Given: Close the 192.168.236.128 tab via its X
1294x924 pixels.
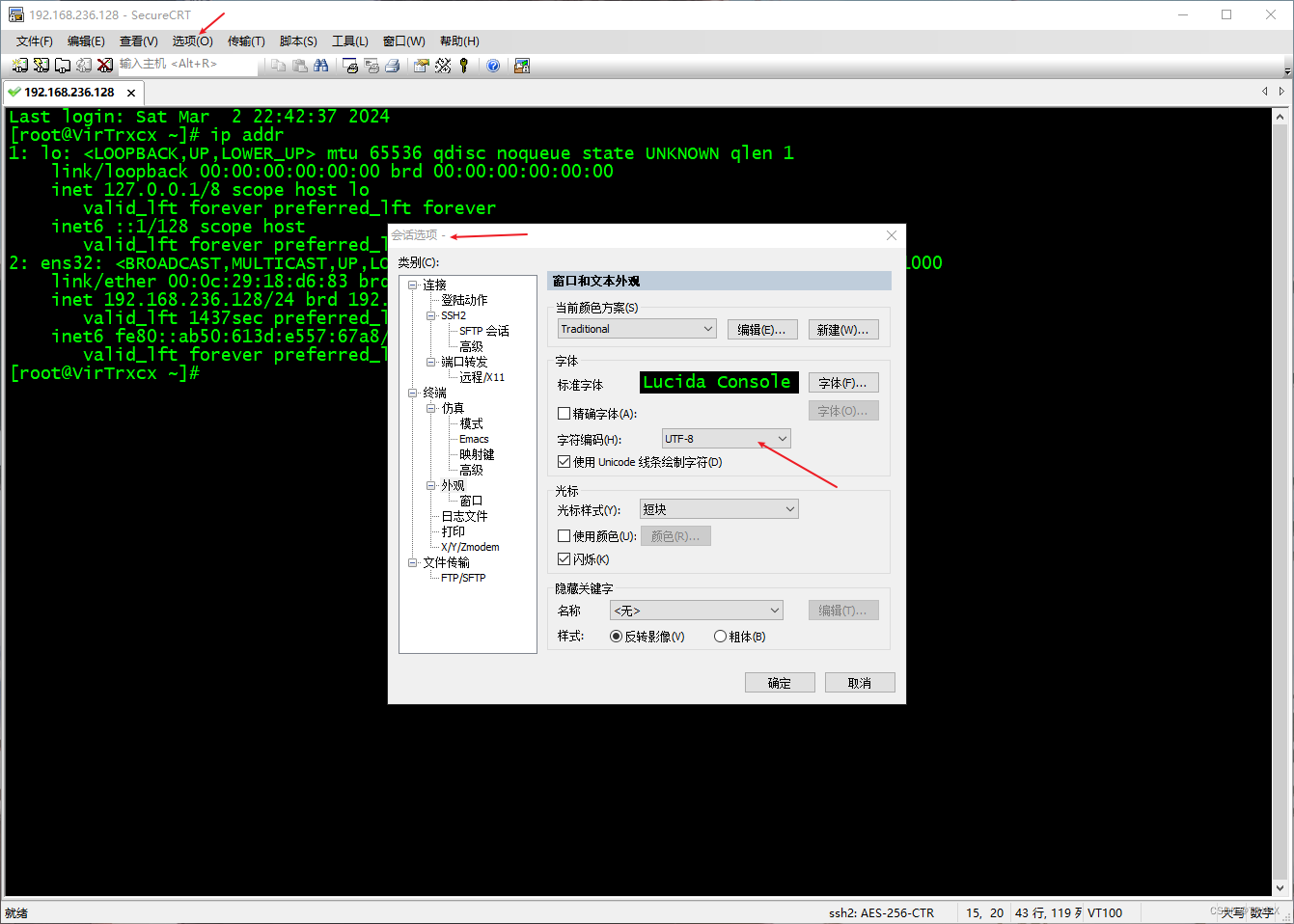Looking at the screenshot, I should point(131,93).
